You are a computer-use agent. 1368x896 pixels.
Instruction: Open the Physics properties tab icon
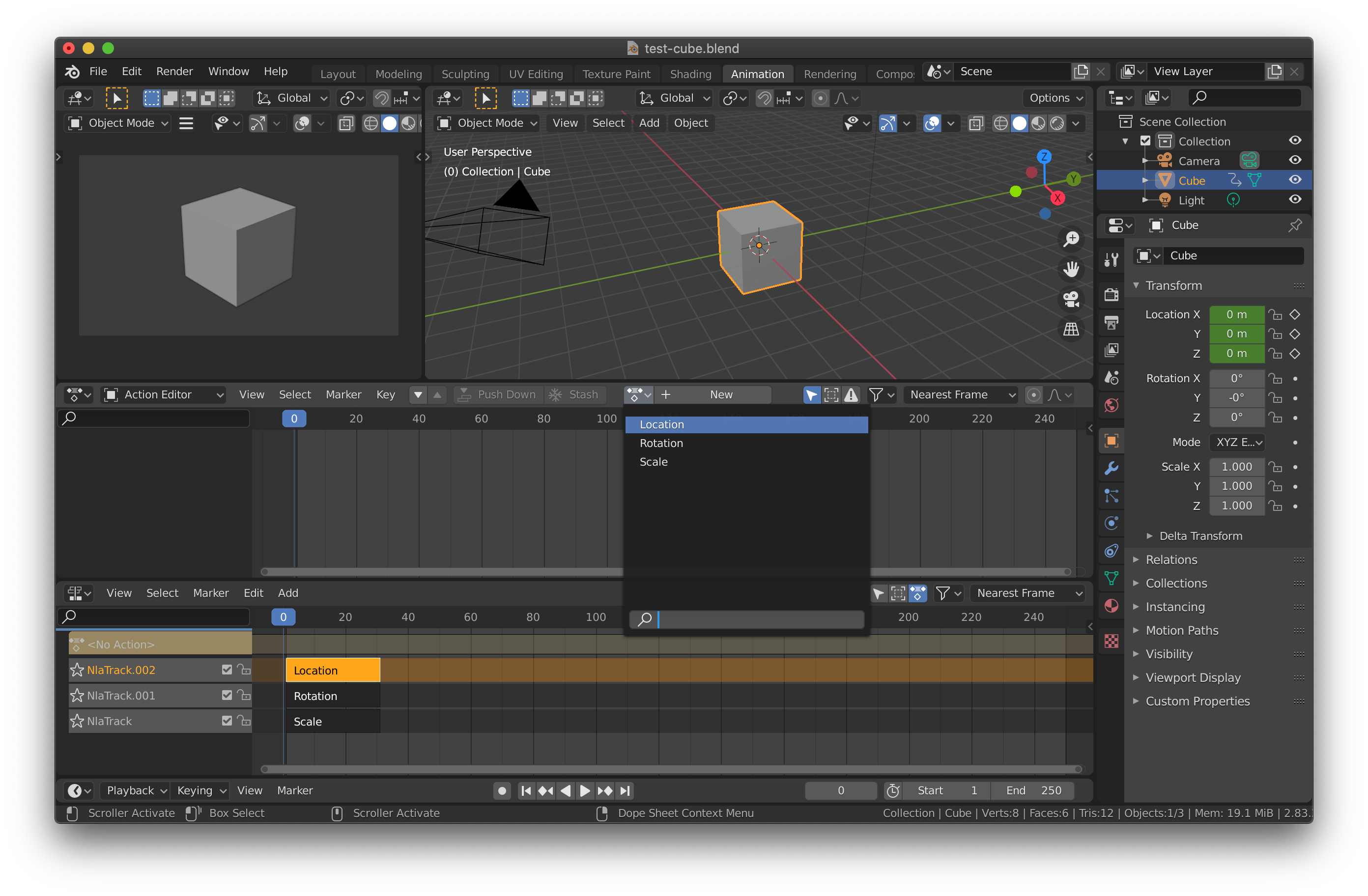[x=1111, y=524]
